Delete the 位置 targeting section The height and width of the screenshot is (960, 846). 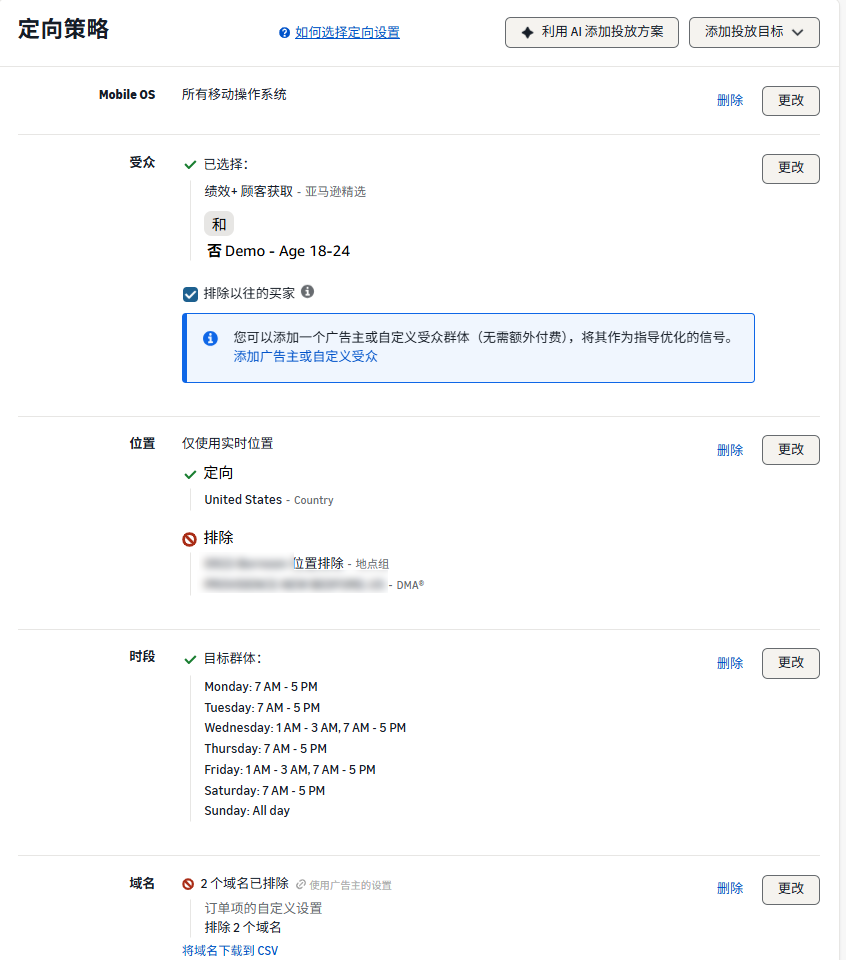730,450
